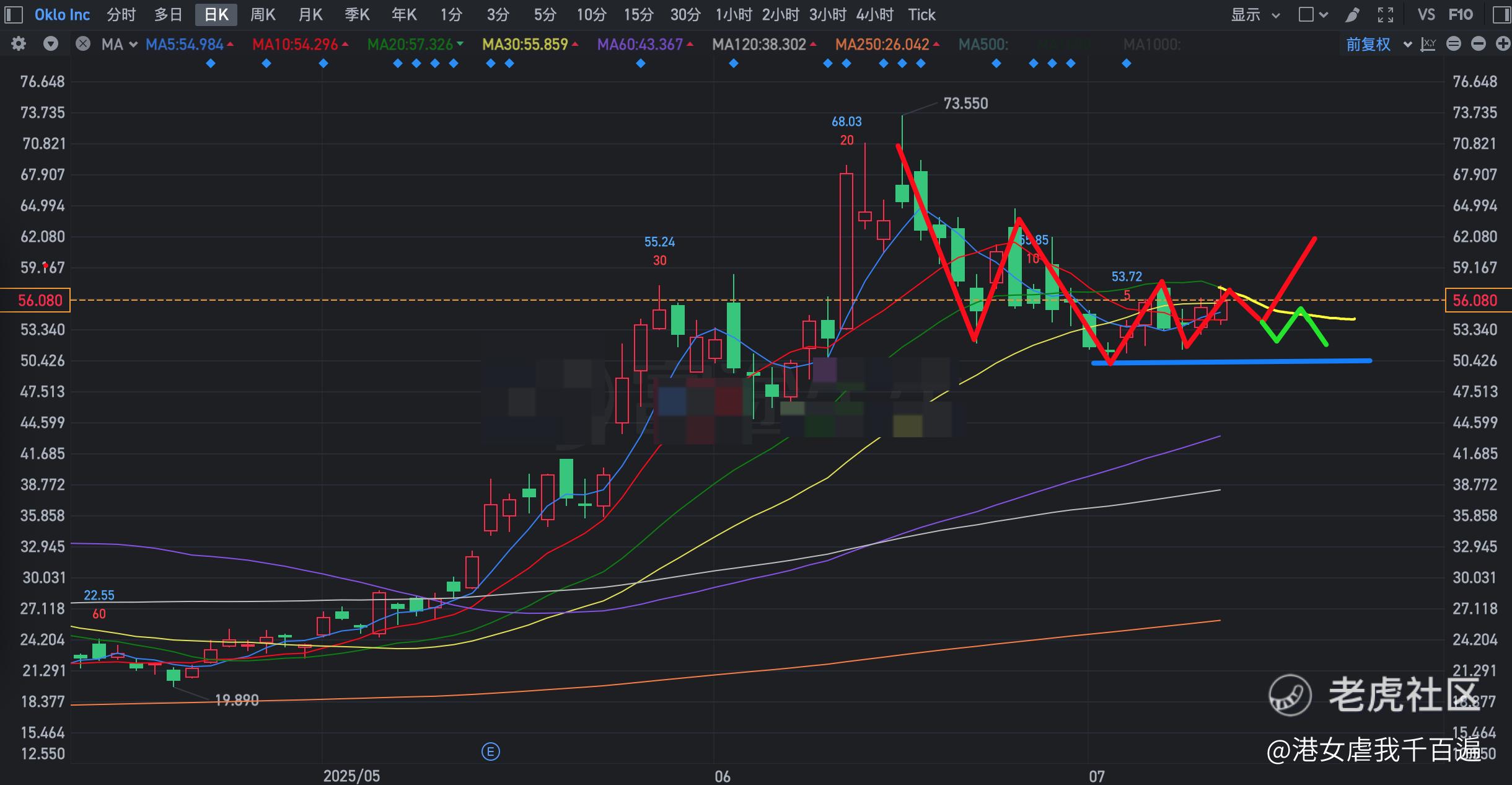Image resolution: width=1512 pixels, height=785 pixels.
Task: Click the 73.550 high price annotation
Action: 965,104
